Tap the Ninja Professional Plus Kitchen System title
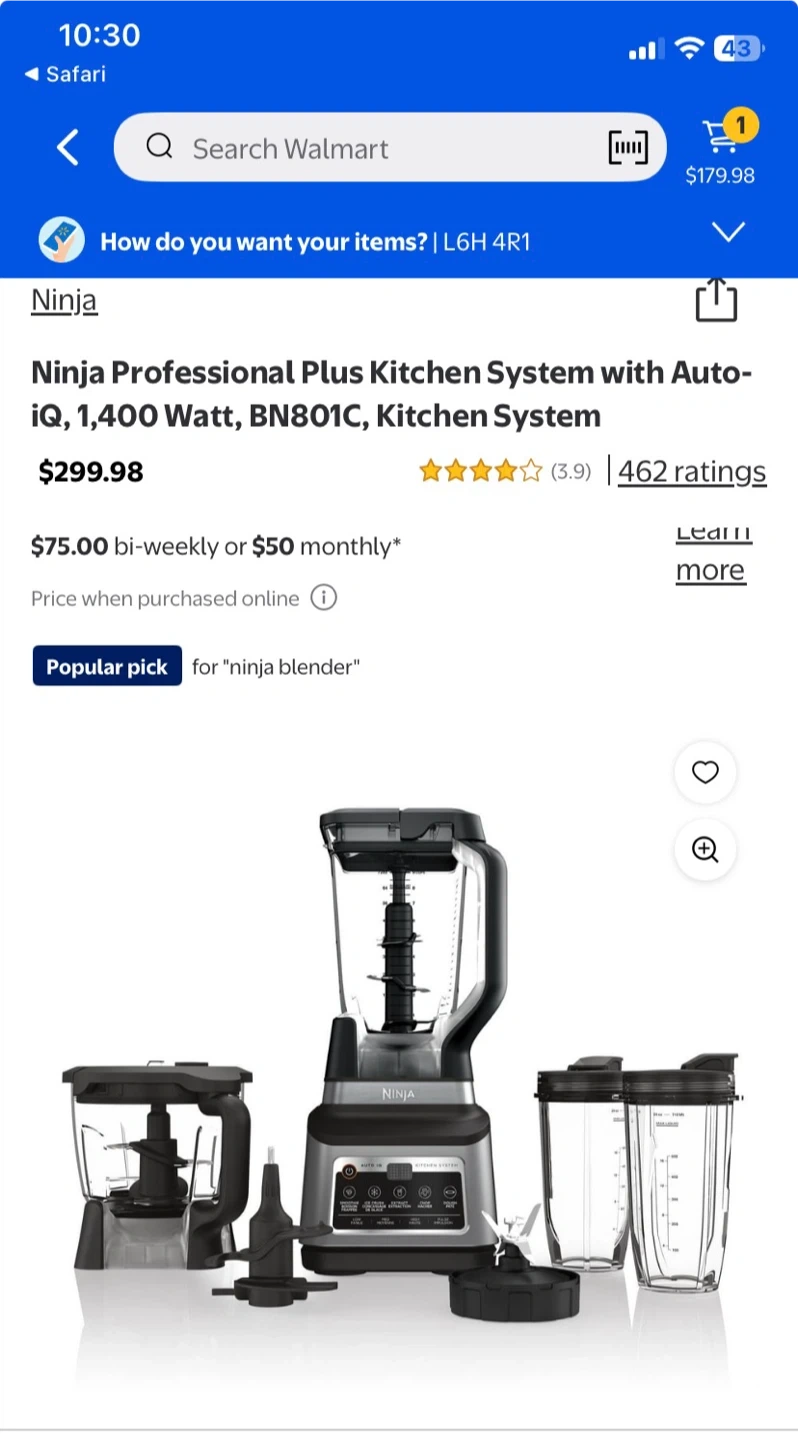The height and width of the screenshot is (1440, 798). coord(392,394)
